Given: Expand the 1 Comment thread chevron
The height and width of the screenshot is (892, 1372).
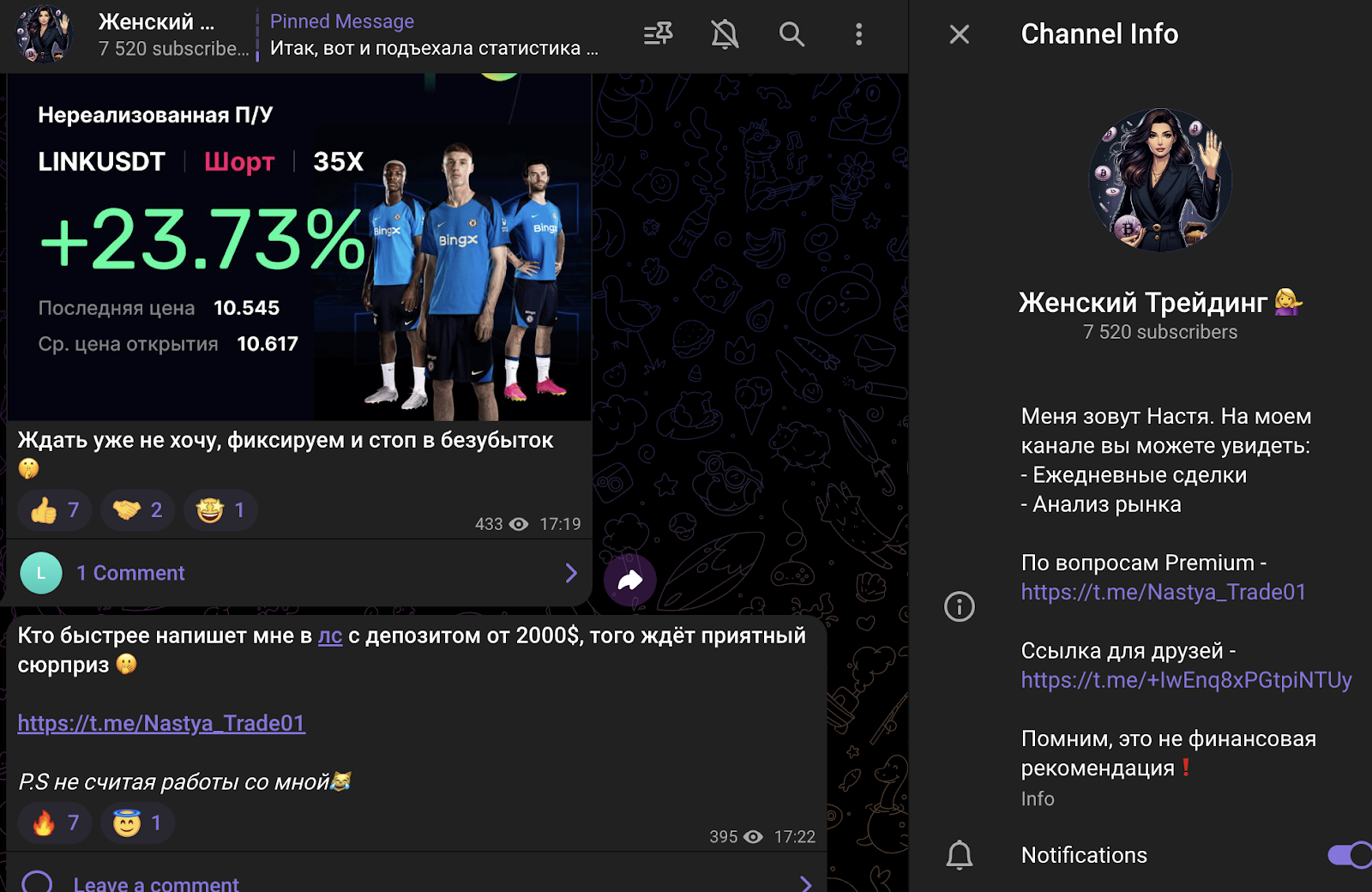Looking at the screenshot, I should (x=571, y=573).
